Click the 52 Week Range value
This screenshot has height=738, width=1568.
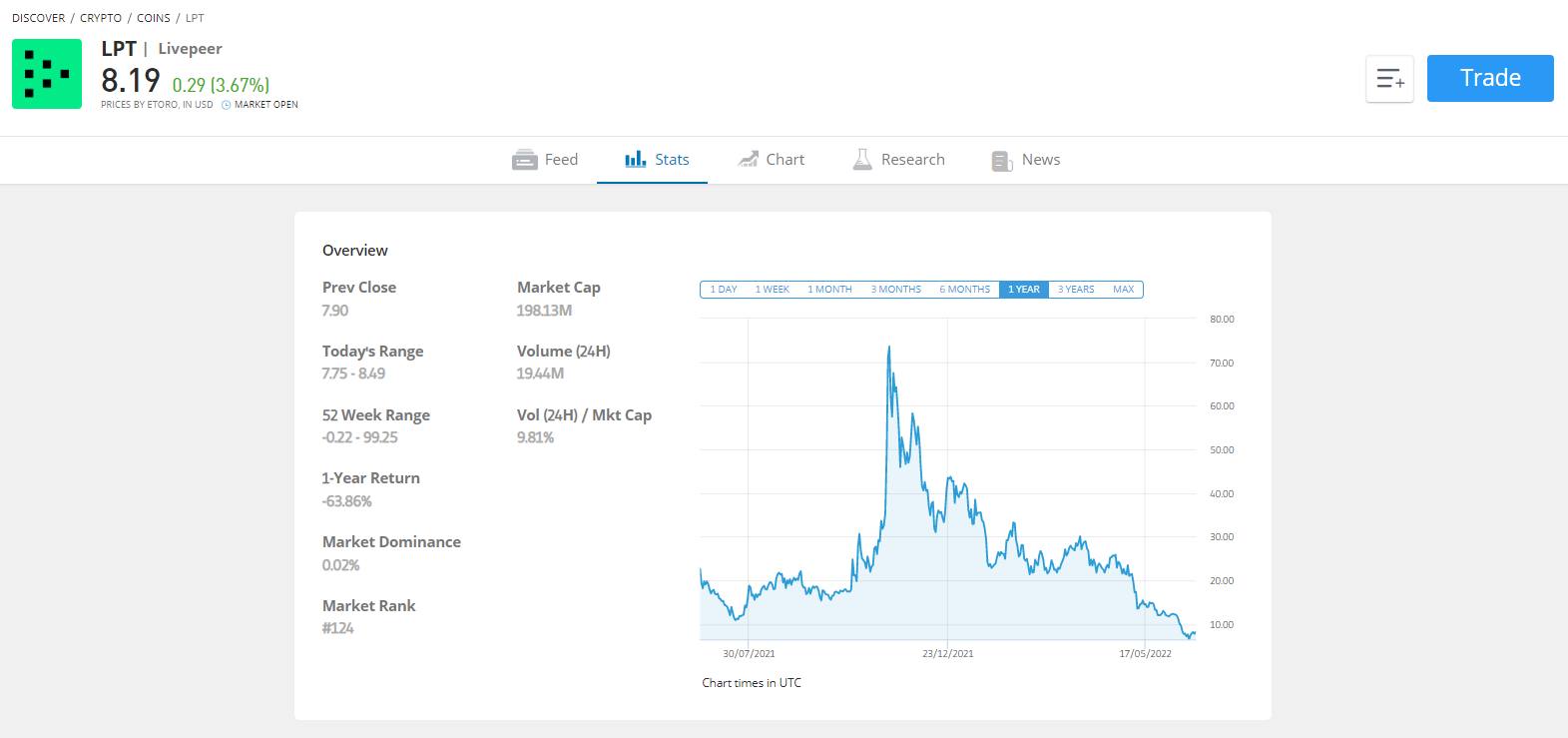pyautogui.click(x=360, y=437)
